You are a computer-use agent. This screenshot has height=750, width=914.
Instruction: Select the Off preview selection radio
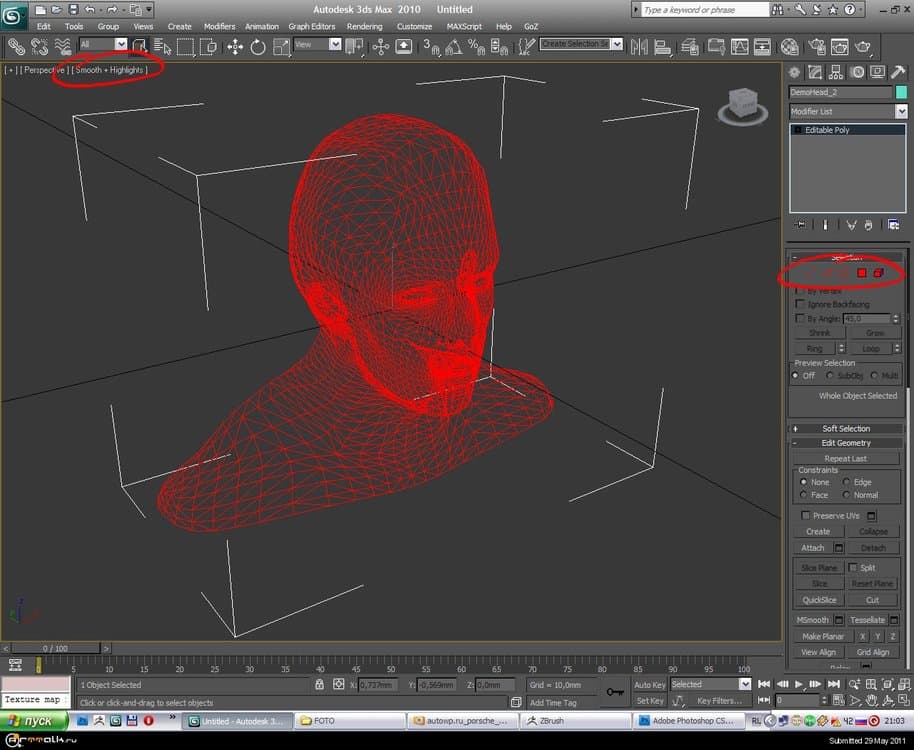pos(795,375)
